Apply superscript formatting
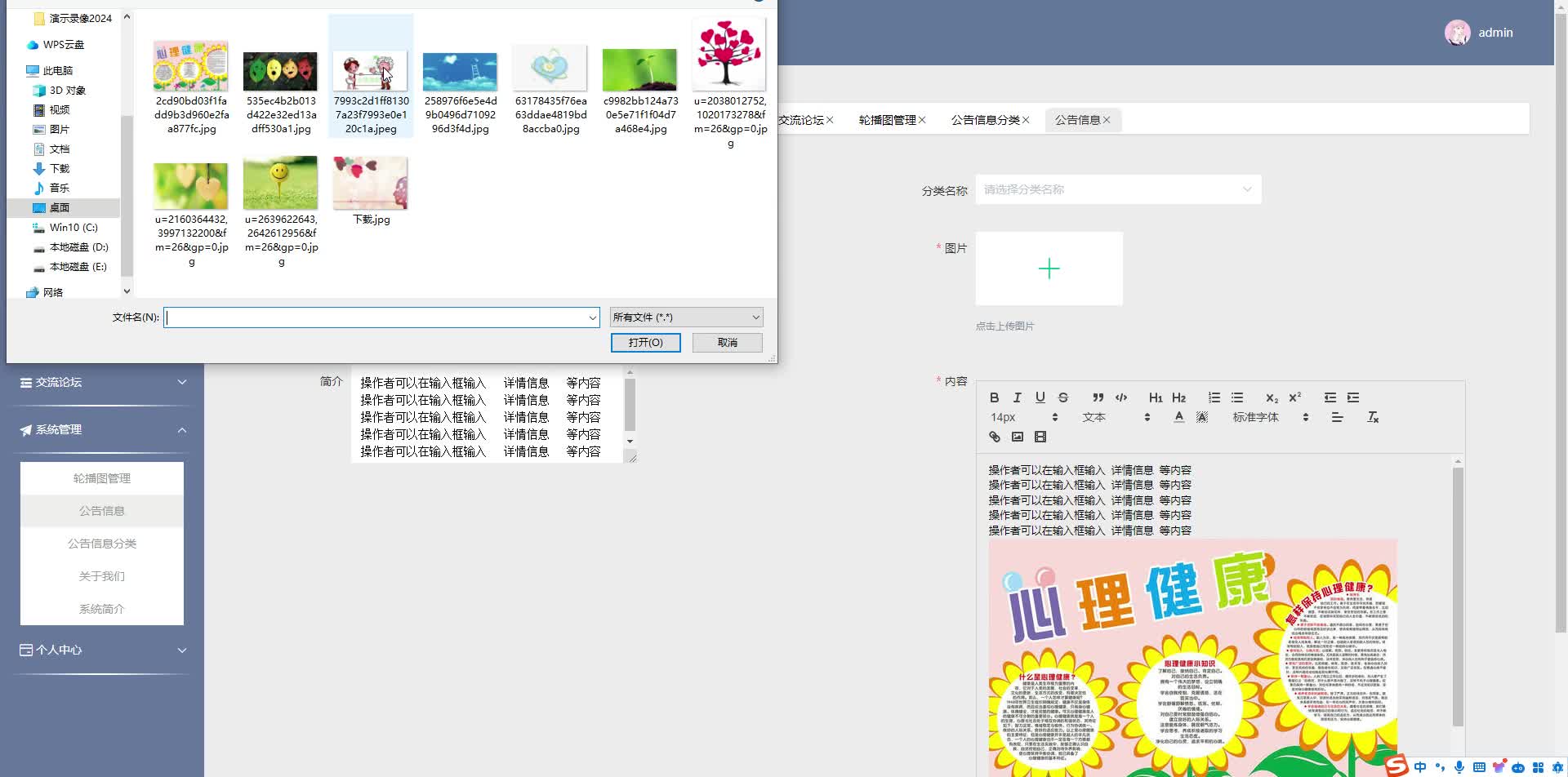The width and height of the screenshot is (1568, 777). pyautogui.click(x=1294, y=397)
